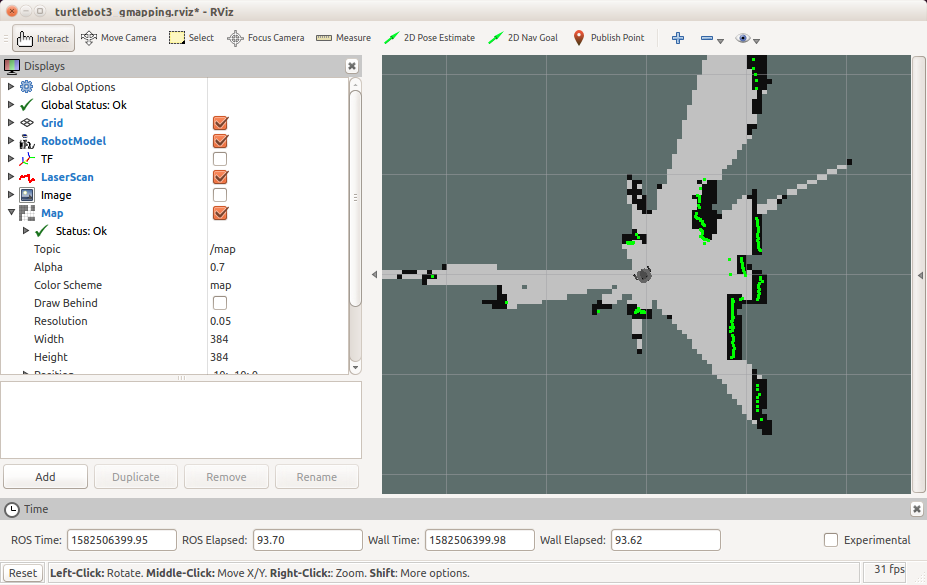This screenshot has height=585, width=927.
Task: Disable the Grid display checkbox
Action: [x=220, y=123]
